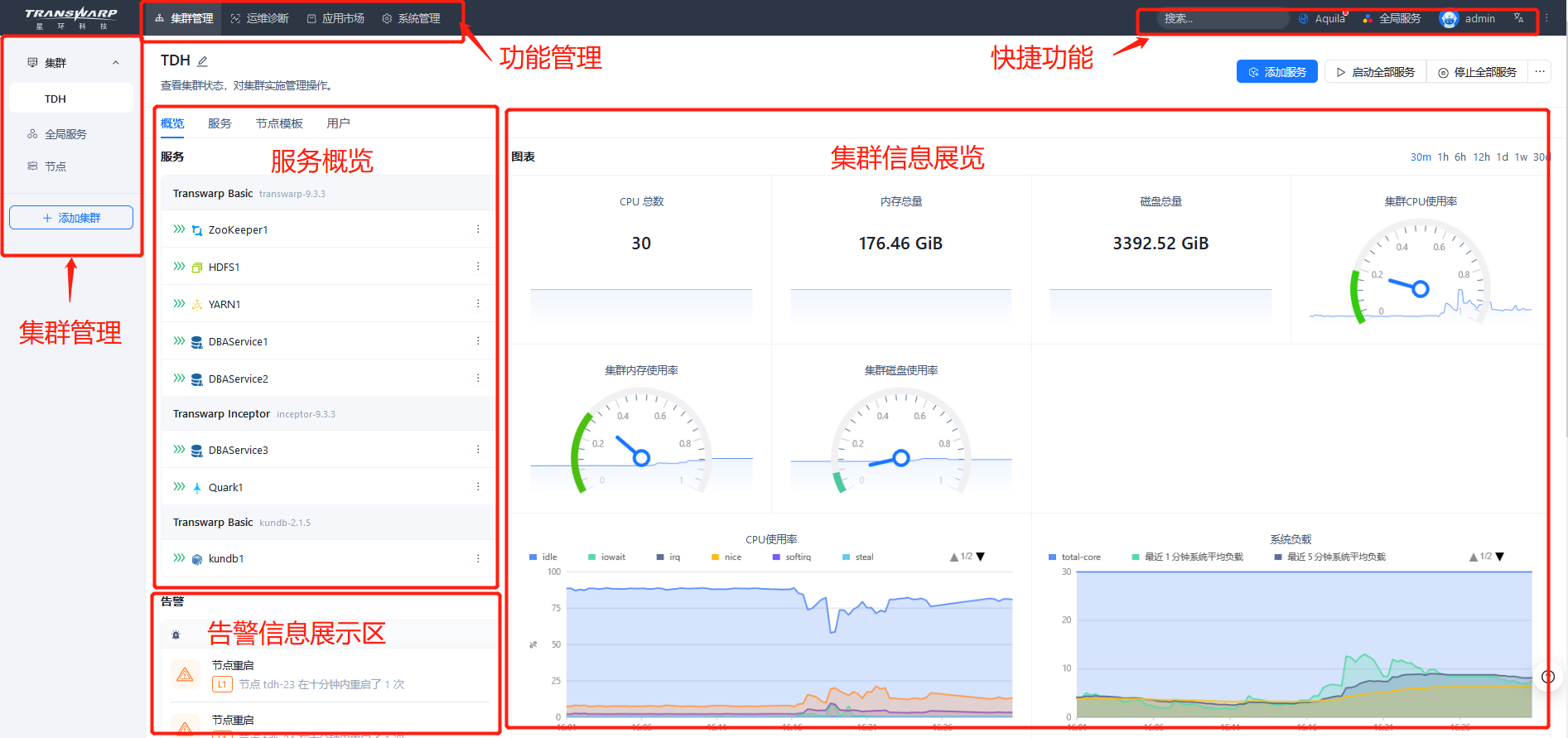Click the edit pencil next to TDH
The height and width of the screenshot is (738, 1568).
(x=203, y=61)
